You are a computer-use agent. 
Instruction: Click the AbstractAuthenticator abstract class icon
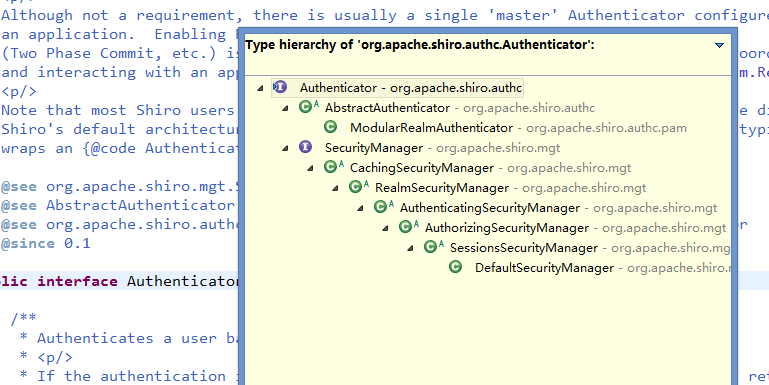click(x=309, y=107)
